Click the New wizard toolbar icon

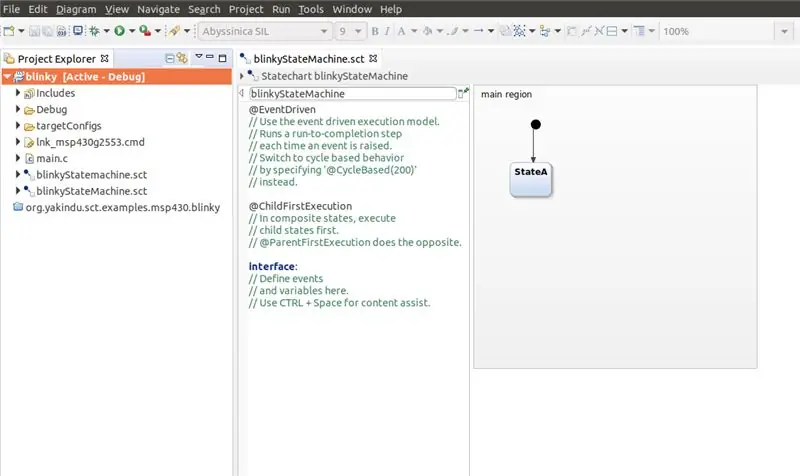(9, 31)
